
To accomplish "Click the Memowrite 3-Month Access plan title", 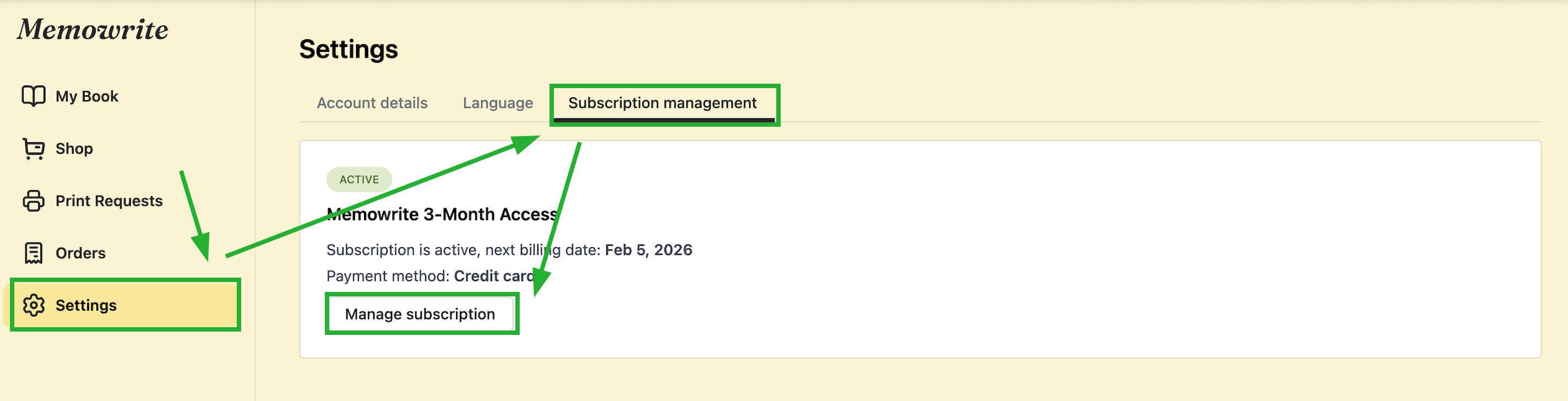I will point(442,214).
